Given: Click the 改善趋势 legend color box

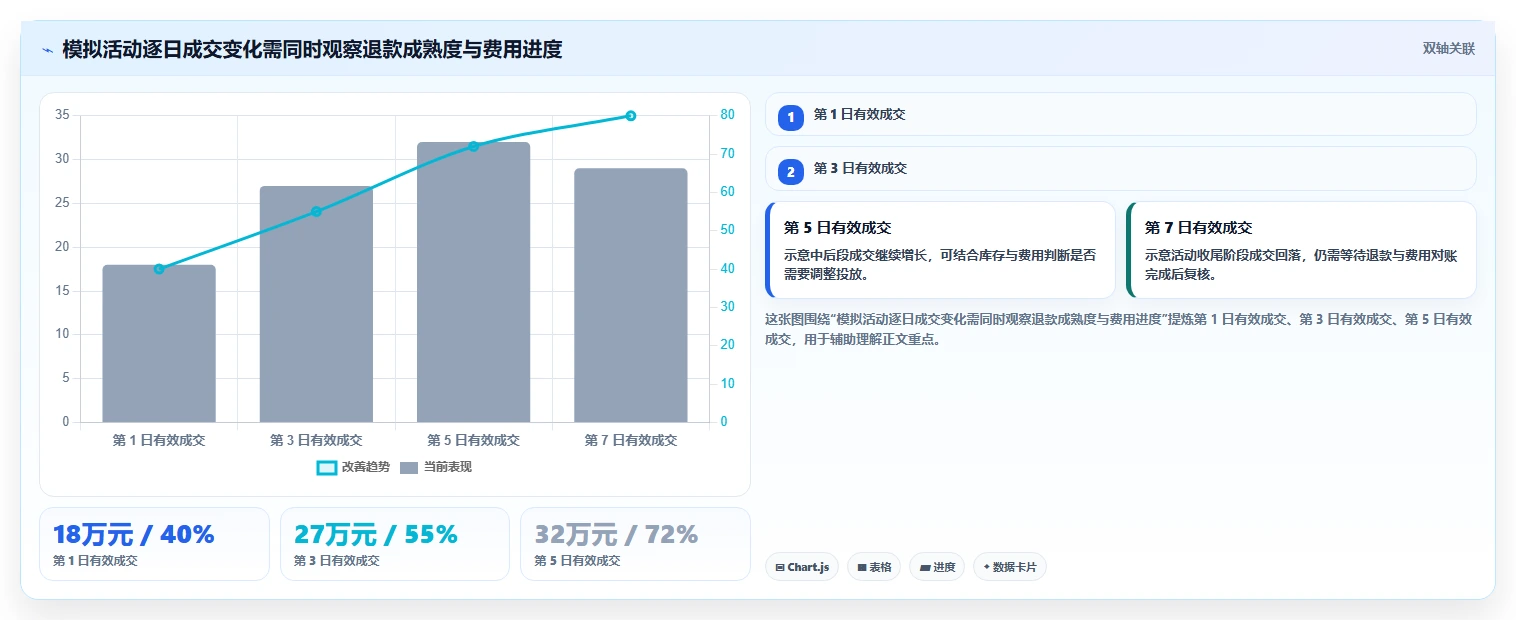Looking at the screenshot, I should point(326,467).
